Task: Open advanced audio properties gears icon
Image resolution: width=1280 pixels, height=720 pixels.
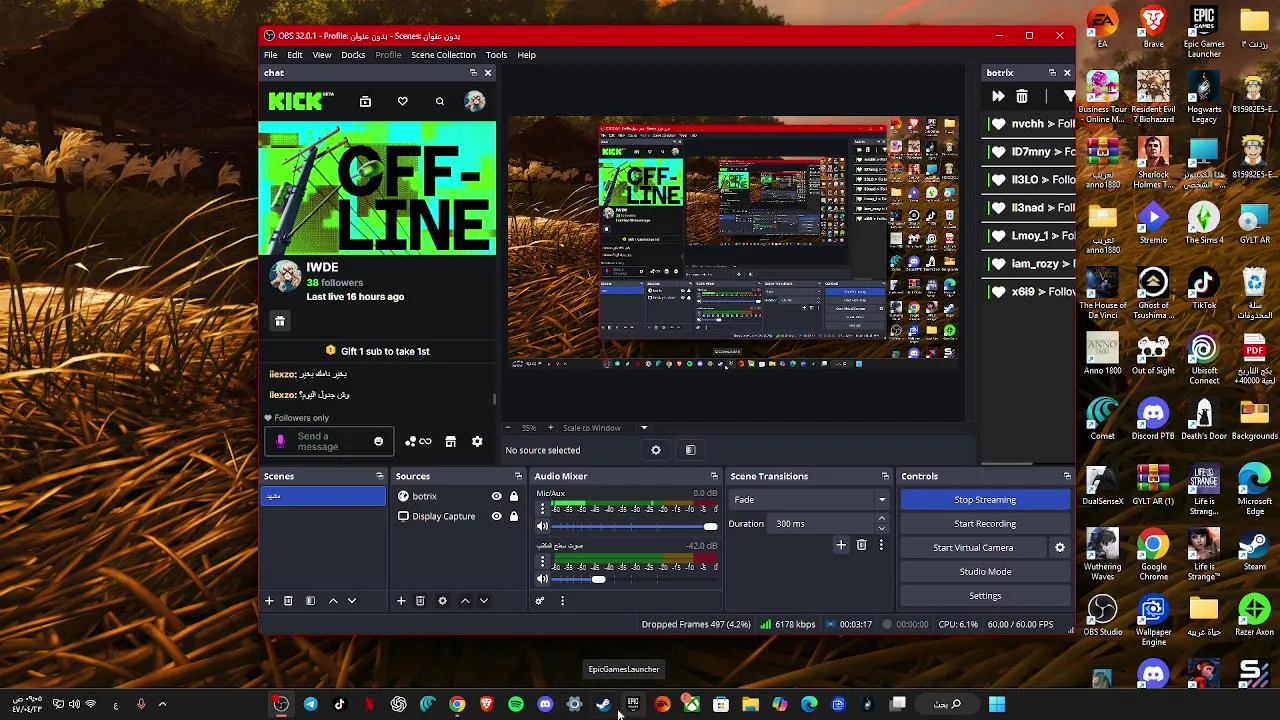Action: click(x=540, y=601)
